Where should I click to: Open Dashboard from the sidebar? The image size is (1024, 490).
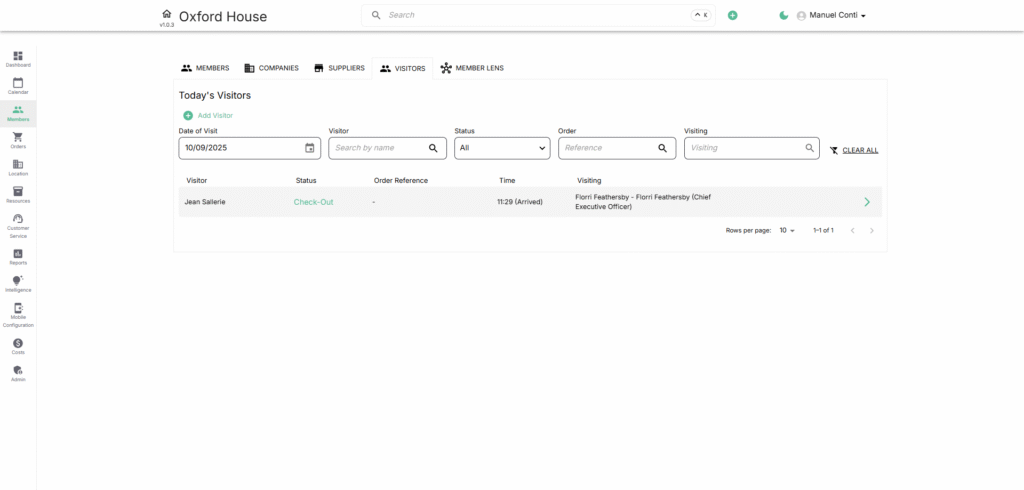click(18, 58)
